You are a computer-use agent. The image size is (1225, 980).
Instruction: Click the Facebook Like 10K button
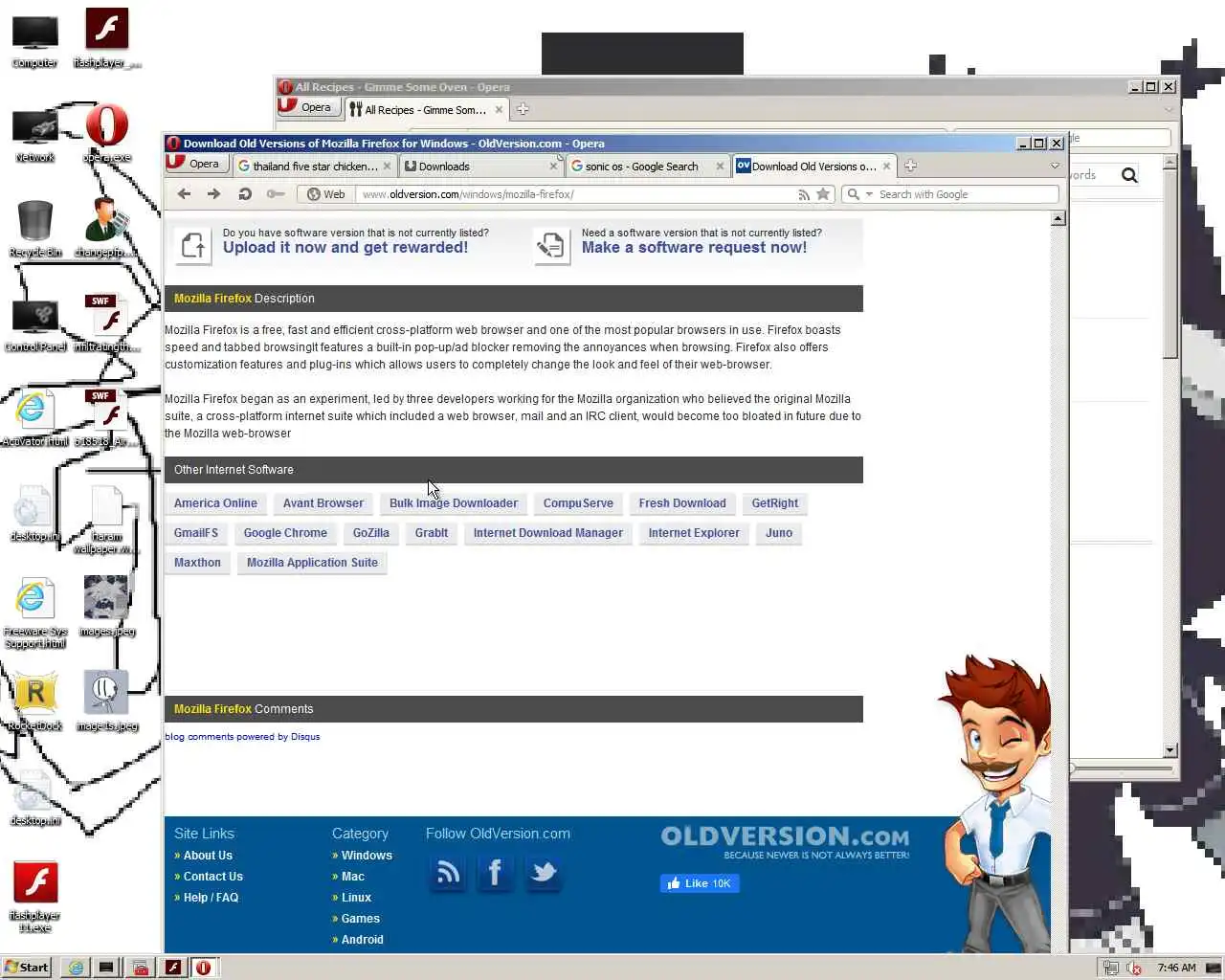700,883
